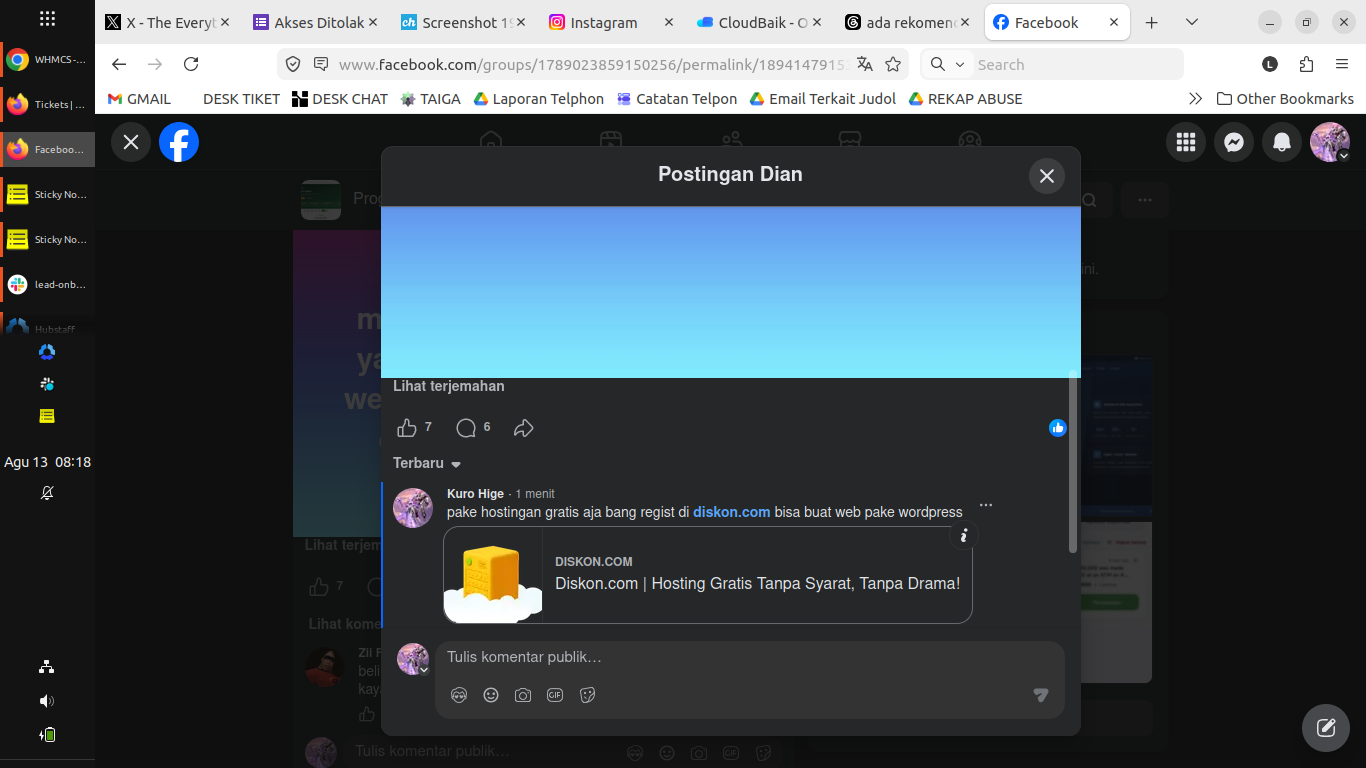The width and height of the screenshot is (1366, 768).
Task: Open options menu on Kuro Hige comment
Action: click(x=986, y=505)
